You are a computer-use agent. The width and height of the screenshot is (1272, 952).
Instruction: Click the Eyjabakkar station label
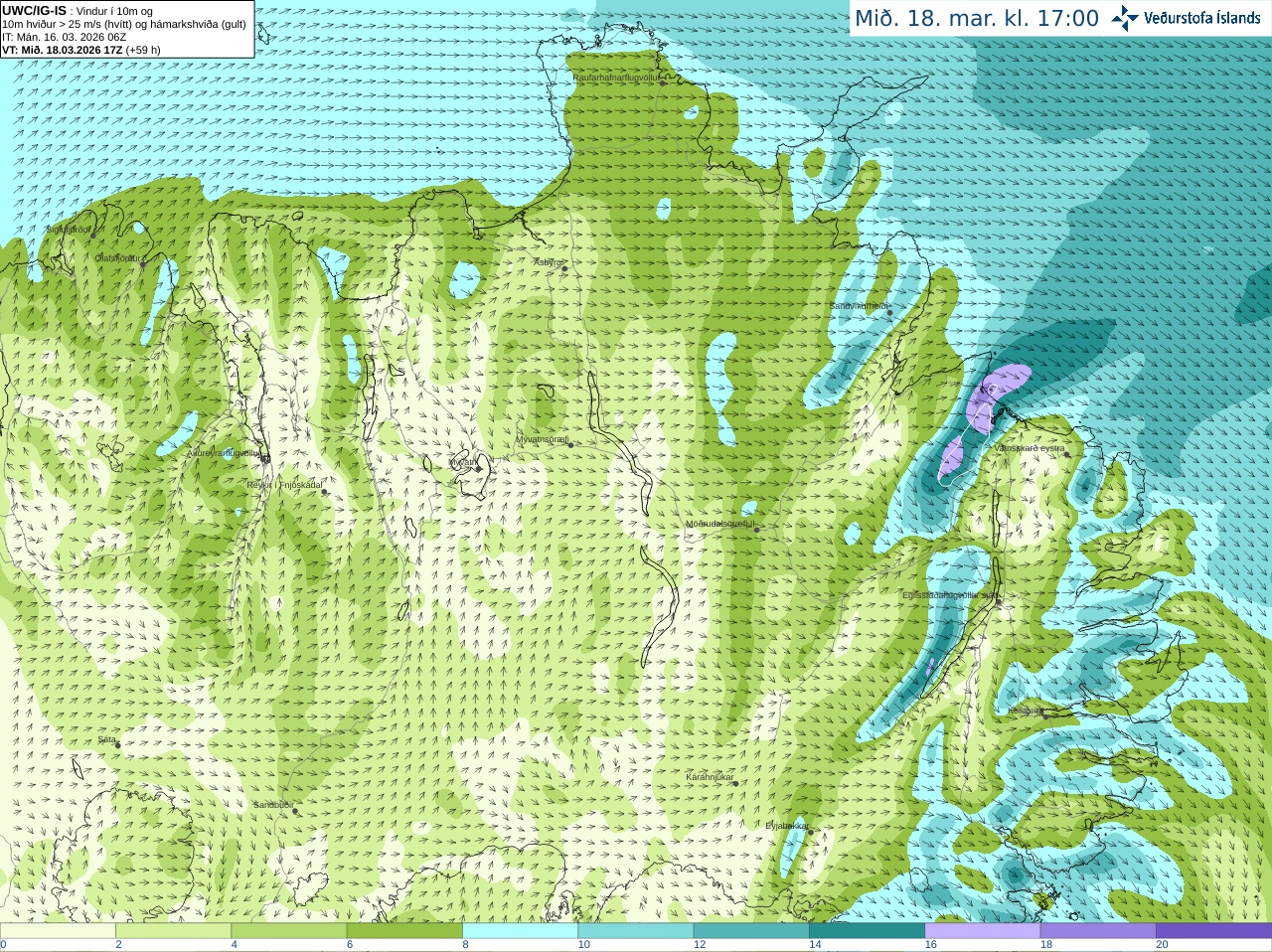(786, 825)
